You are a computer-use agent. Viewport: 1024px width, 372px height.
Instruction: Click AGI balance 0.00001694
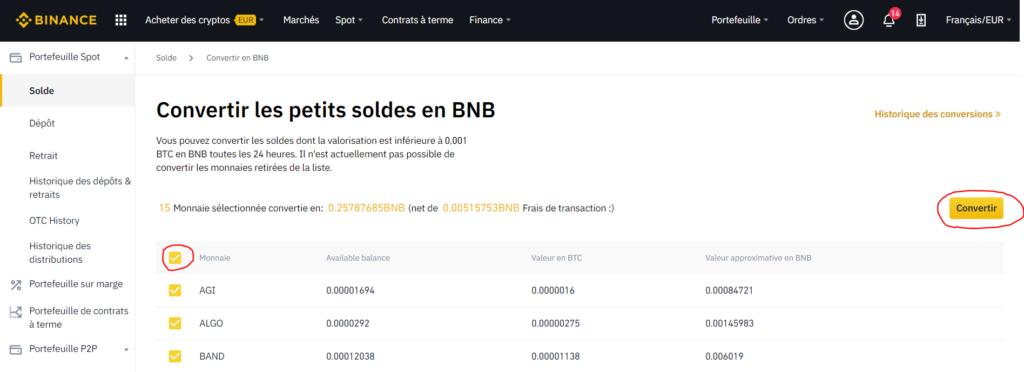tap(351, 290)
